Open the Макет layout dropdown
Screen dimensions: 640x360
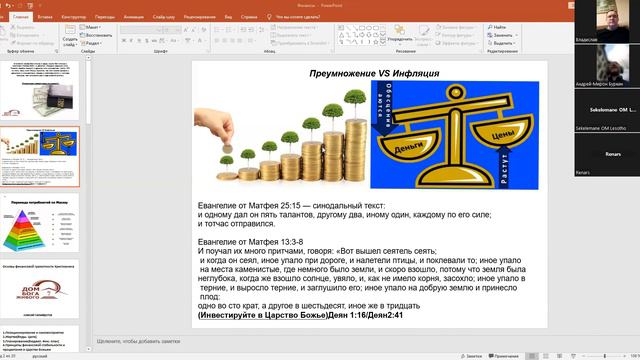point(91,27)
